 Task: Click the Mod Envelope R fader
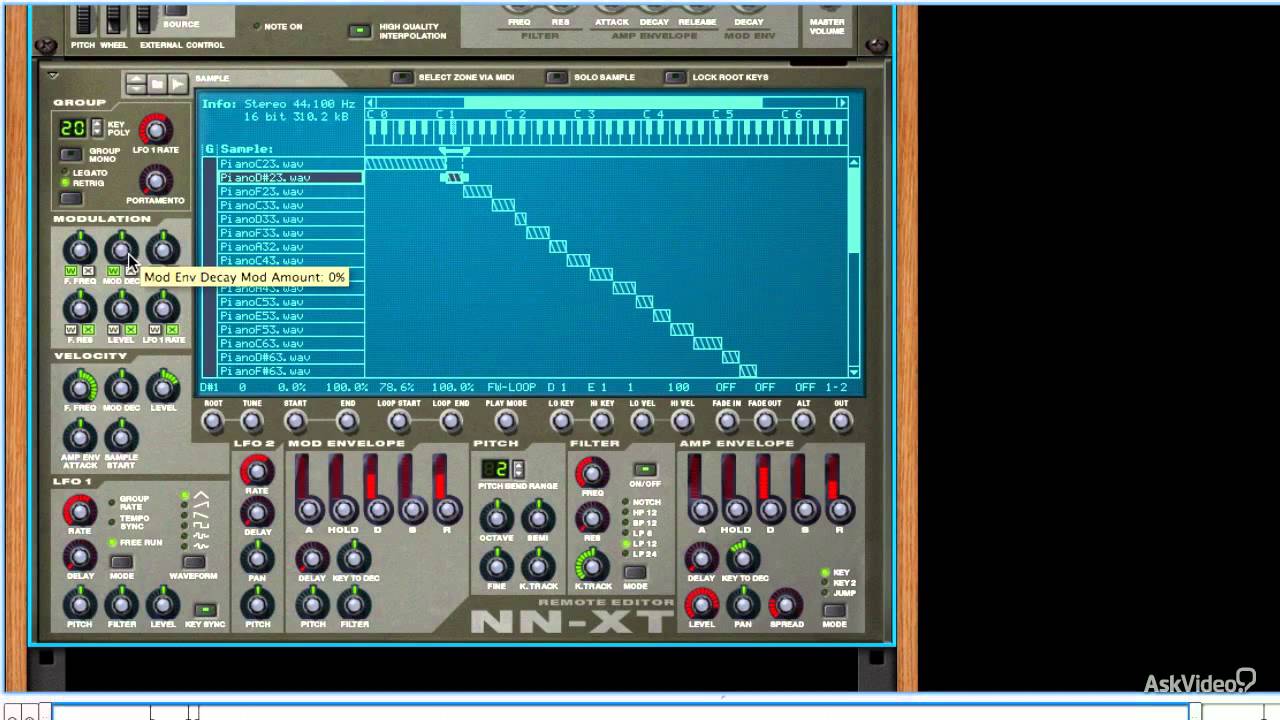point(446,490)
